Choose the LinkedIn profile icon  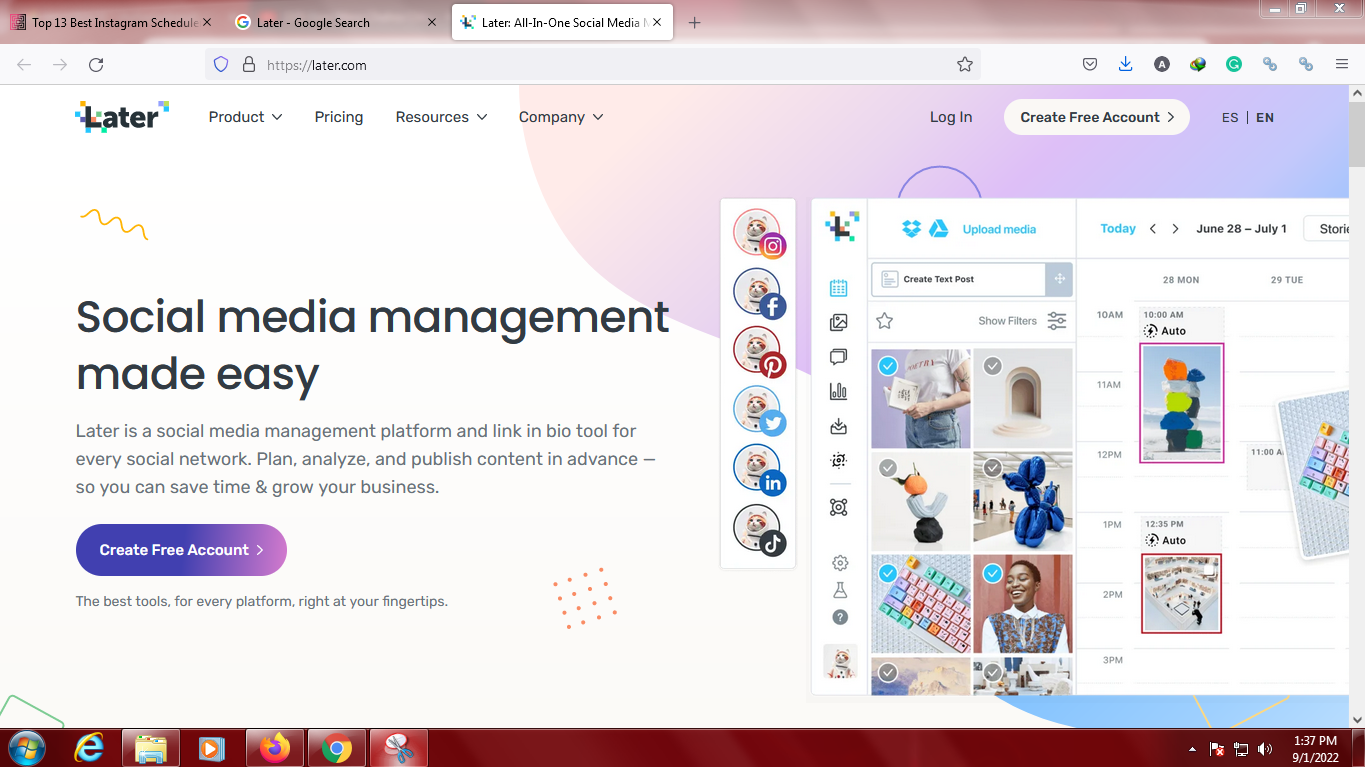point(759,470)
